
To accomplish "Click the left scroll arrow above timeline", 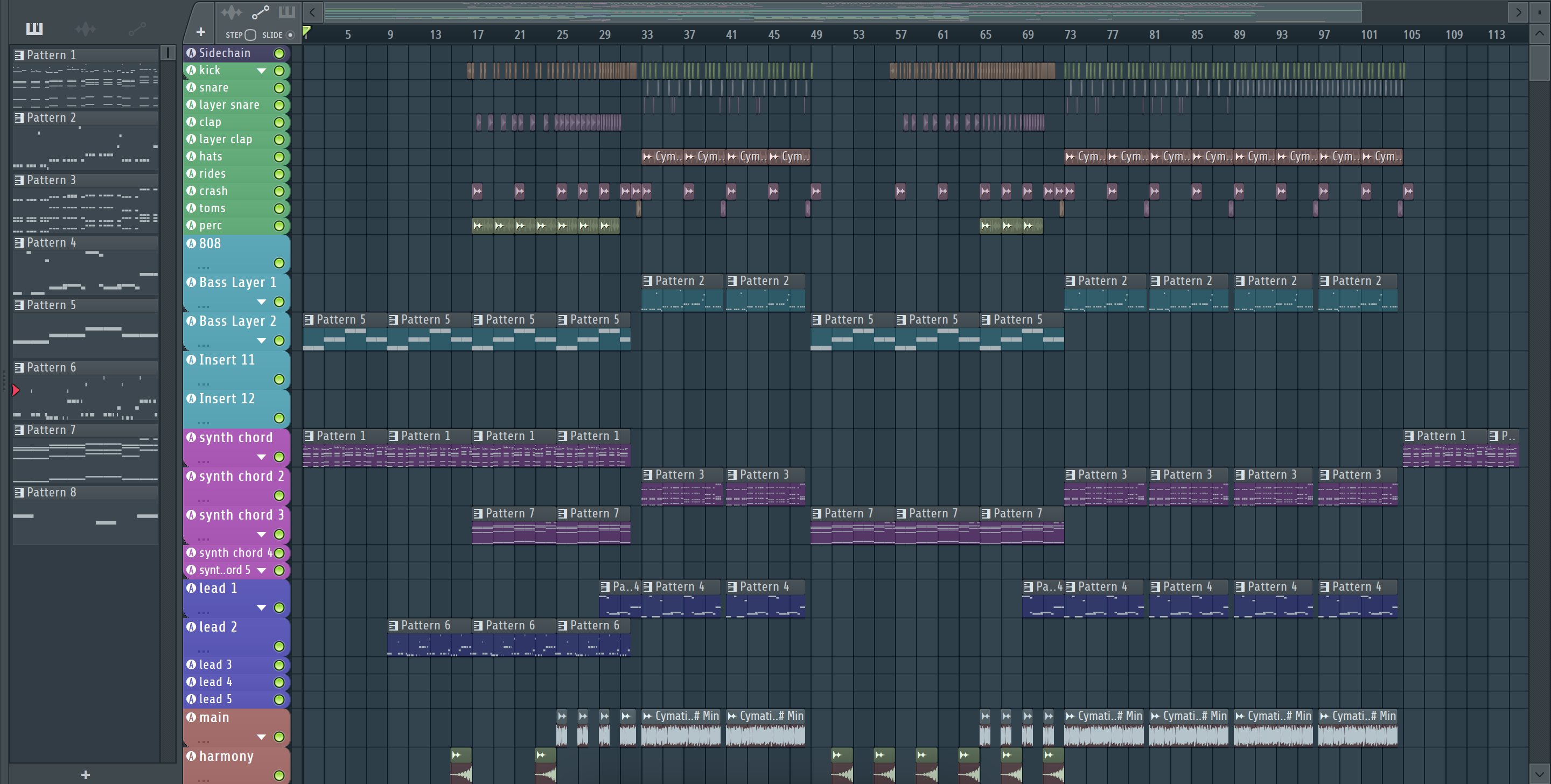I will (312, 12).
